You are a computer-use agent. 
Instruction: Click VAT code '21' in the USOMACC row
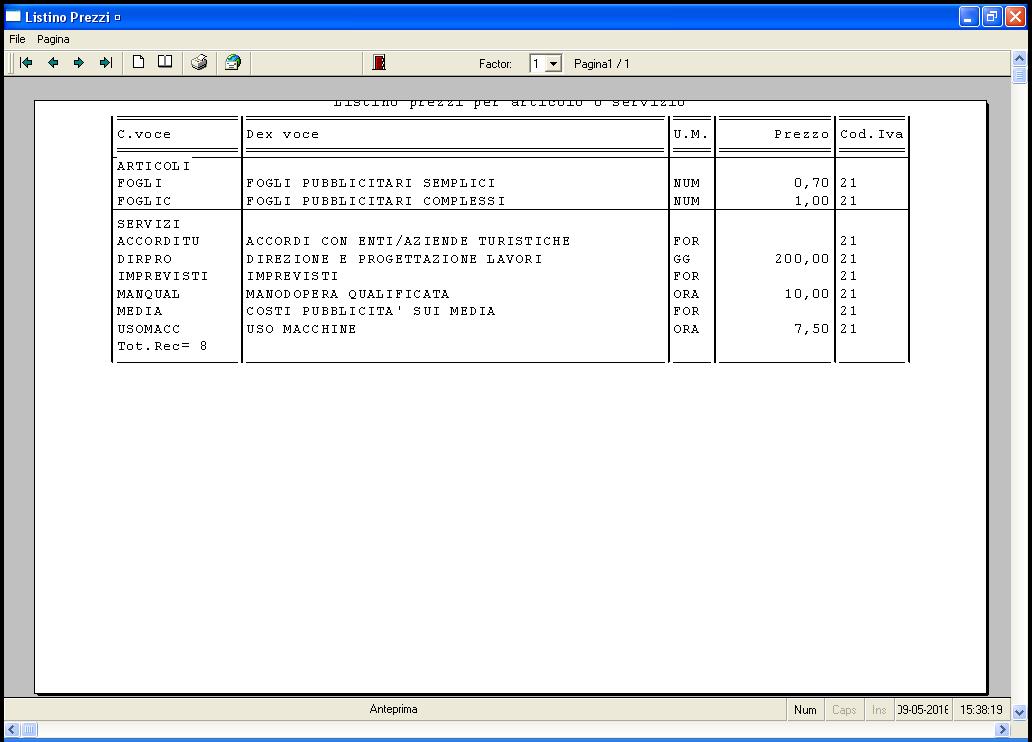[x=848, y=329]
